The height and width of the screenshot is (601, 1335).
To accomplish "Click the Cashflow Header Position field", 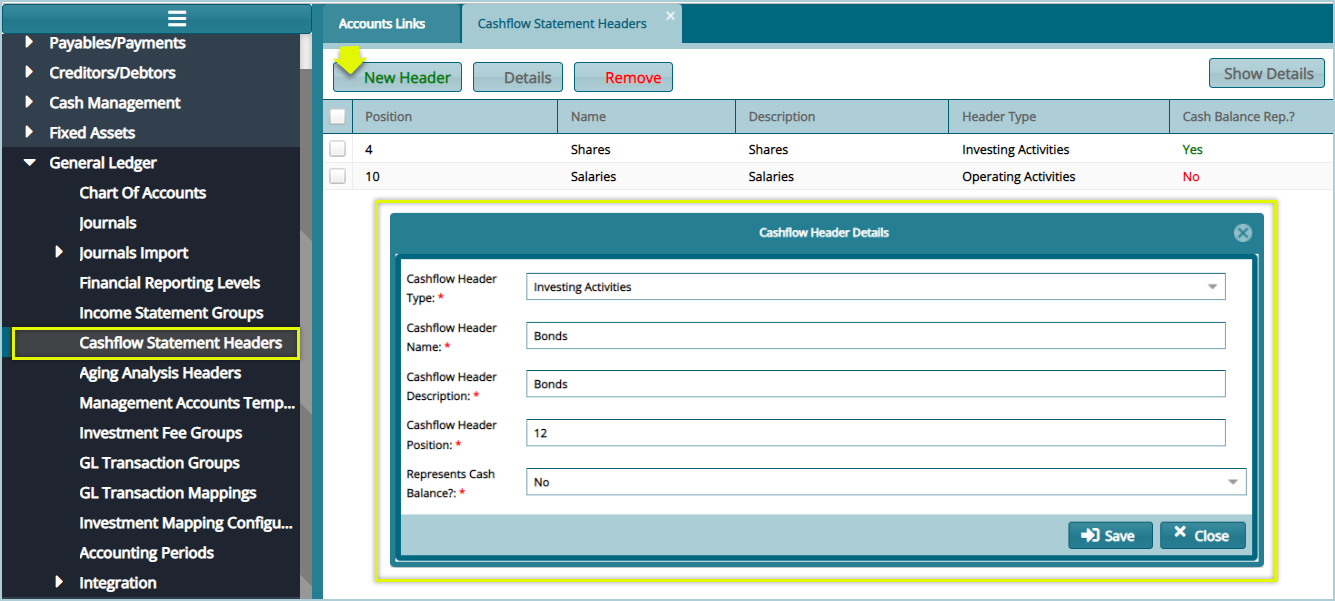I will pos(875,433).
